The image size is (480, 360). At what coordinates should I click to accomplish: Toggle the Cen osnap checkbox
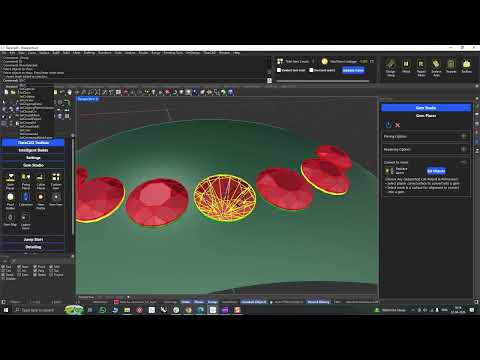[3, 271]
